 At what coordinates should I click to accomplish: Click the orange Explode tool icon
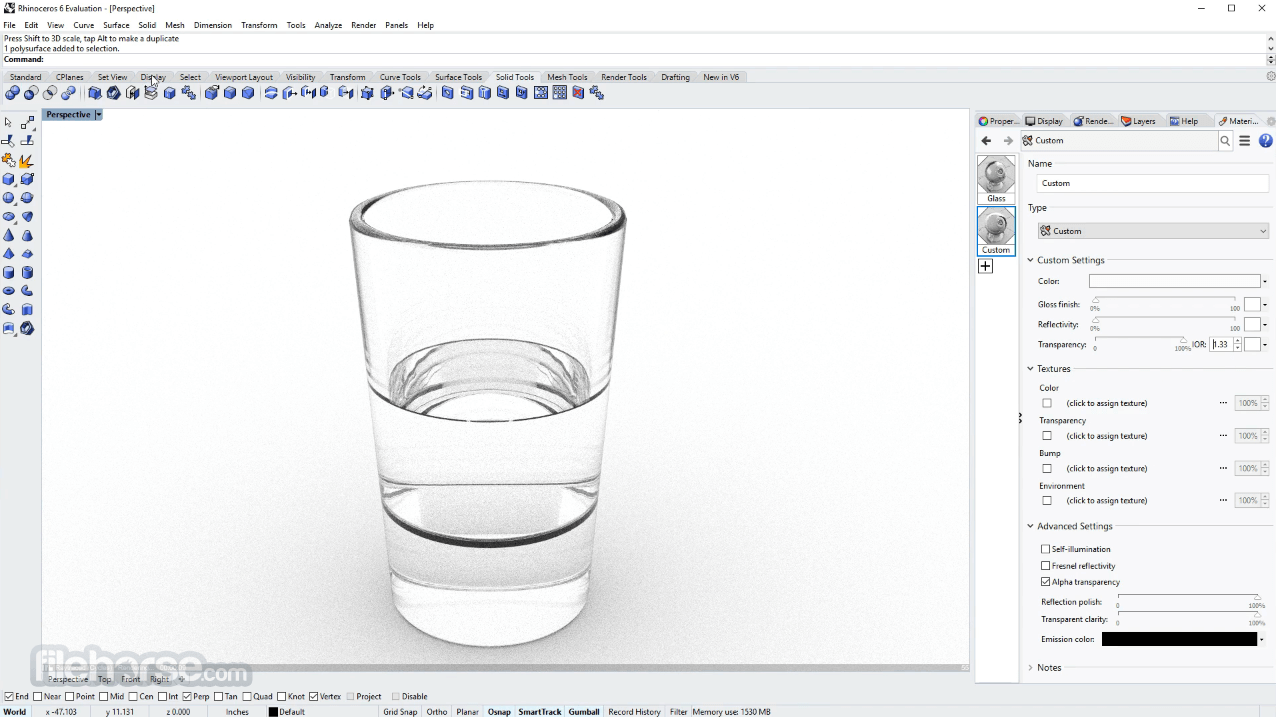[x=27, y=160]
